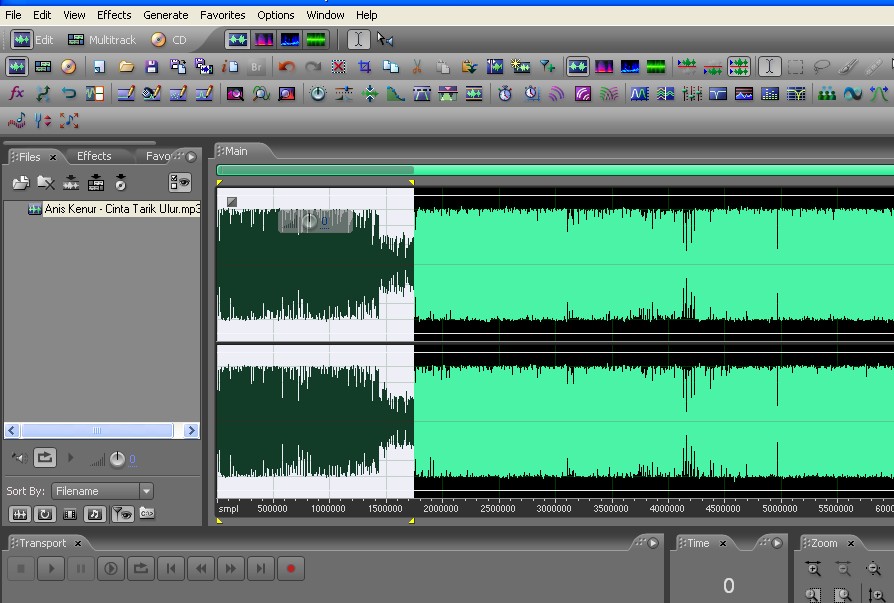Open the Favorites menu
The width and height of the screenshot is (894, 603).
[222, 15]
